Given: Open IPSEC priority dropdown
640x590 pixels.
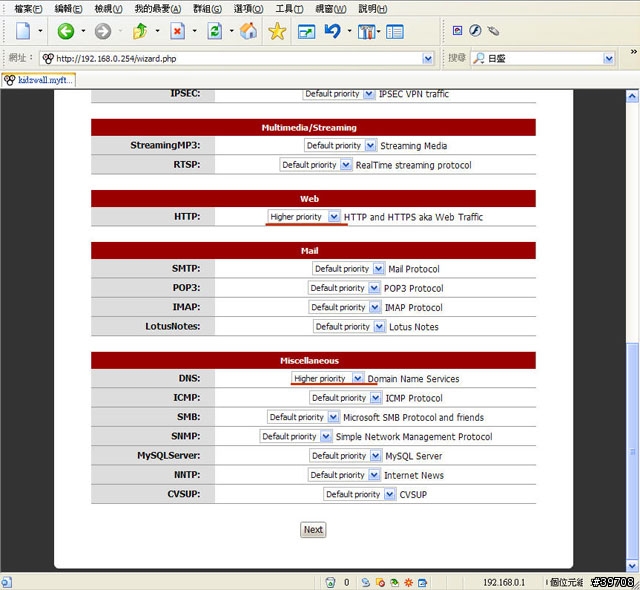Looking at the screenshot, I should pyautogui.click(x=338, y=94).
